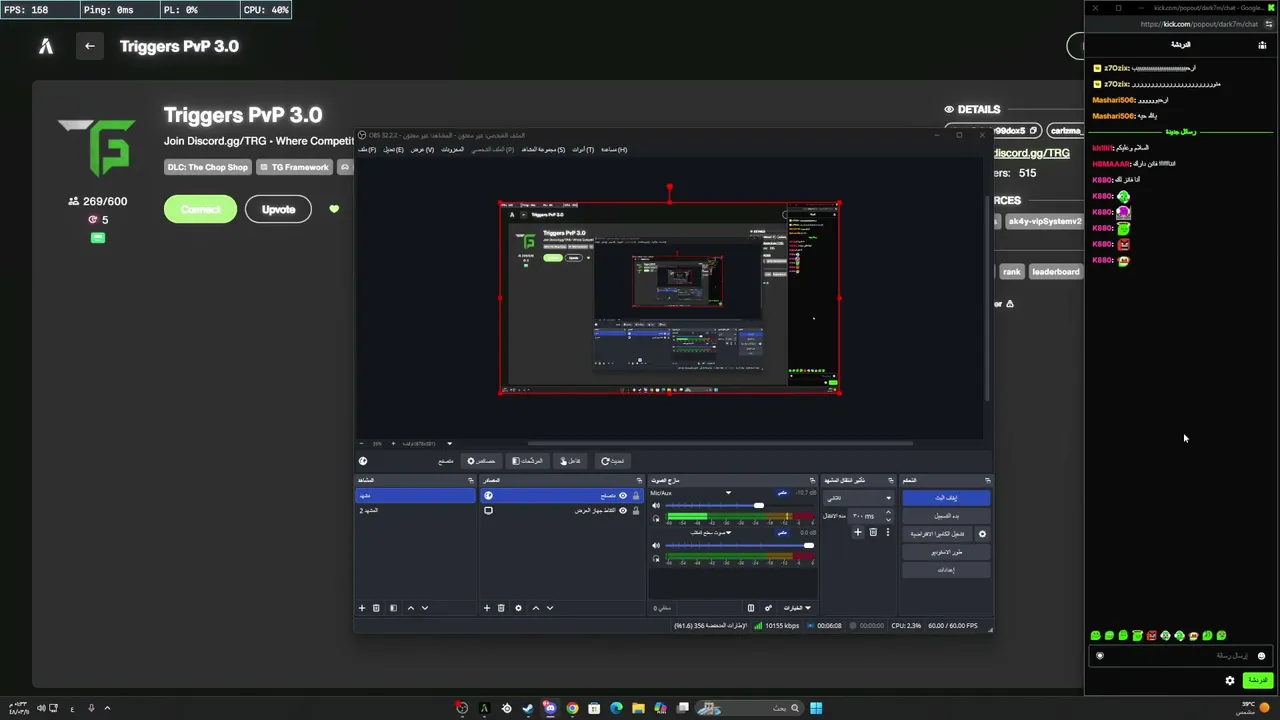
Task: Decrease transition duration with down arrow
Action: tap(887, 519)
